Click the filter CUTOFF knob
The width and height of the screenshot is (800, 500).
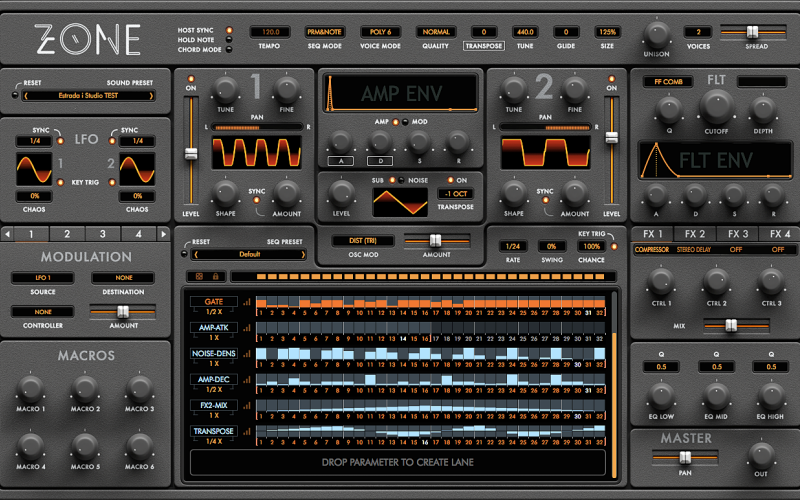pos(716,108)
